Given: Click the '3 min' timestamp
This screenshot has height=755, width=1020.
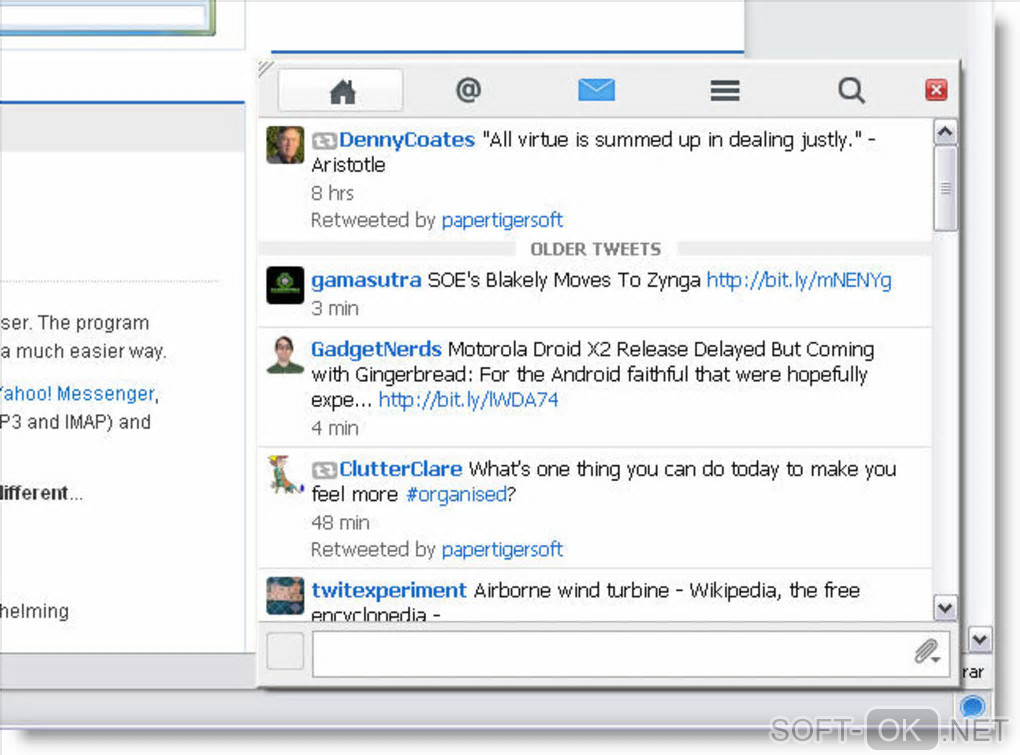Looking at the screenshot, I should 334,308.
